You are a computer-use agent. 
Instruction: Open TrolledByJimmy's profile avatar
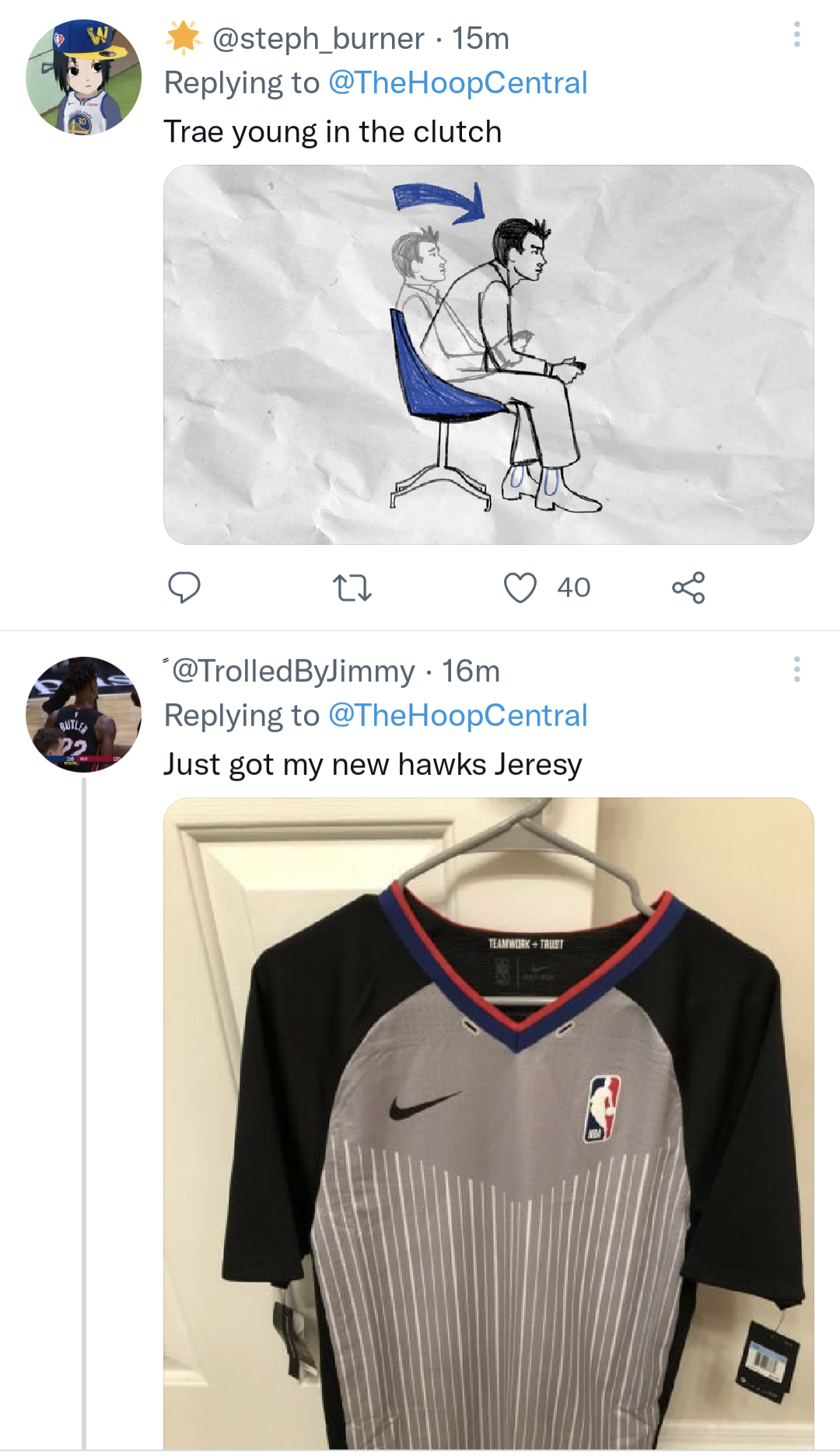pyautogui.click(x=83, y=714)
